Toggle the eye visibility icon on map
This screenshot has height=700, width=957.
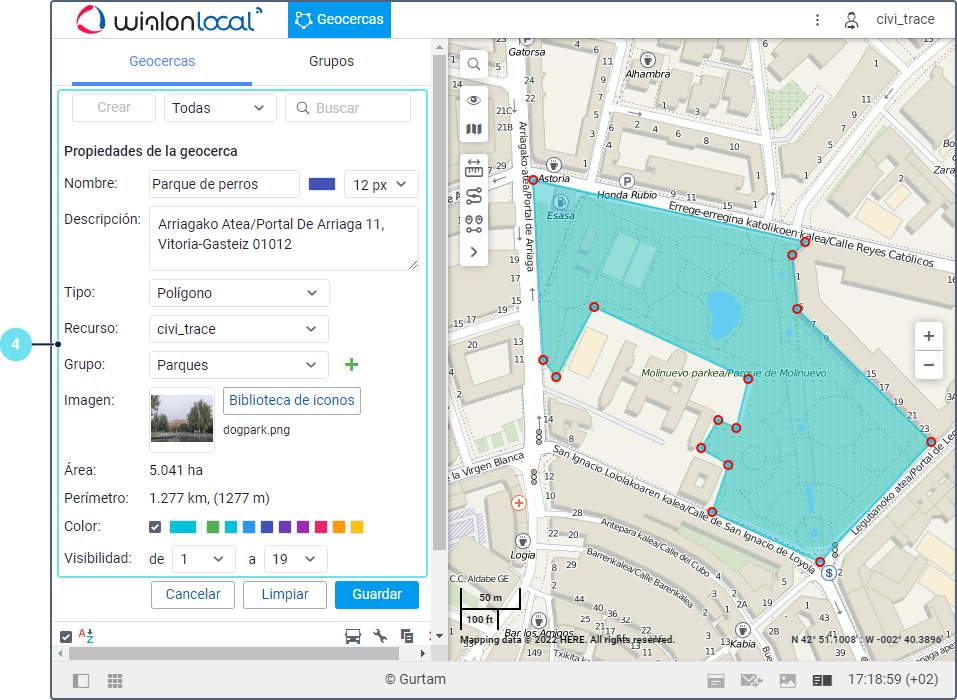(x=474, y=100)
